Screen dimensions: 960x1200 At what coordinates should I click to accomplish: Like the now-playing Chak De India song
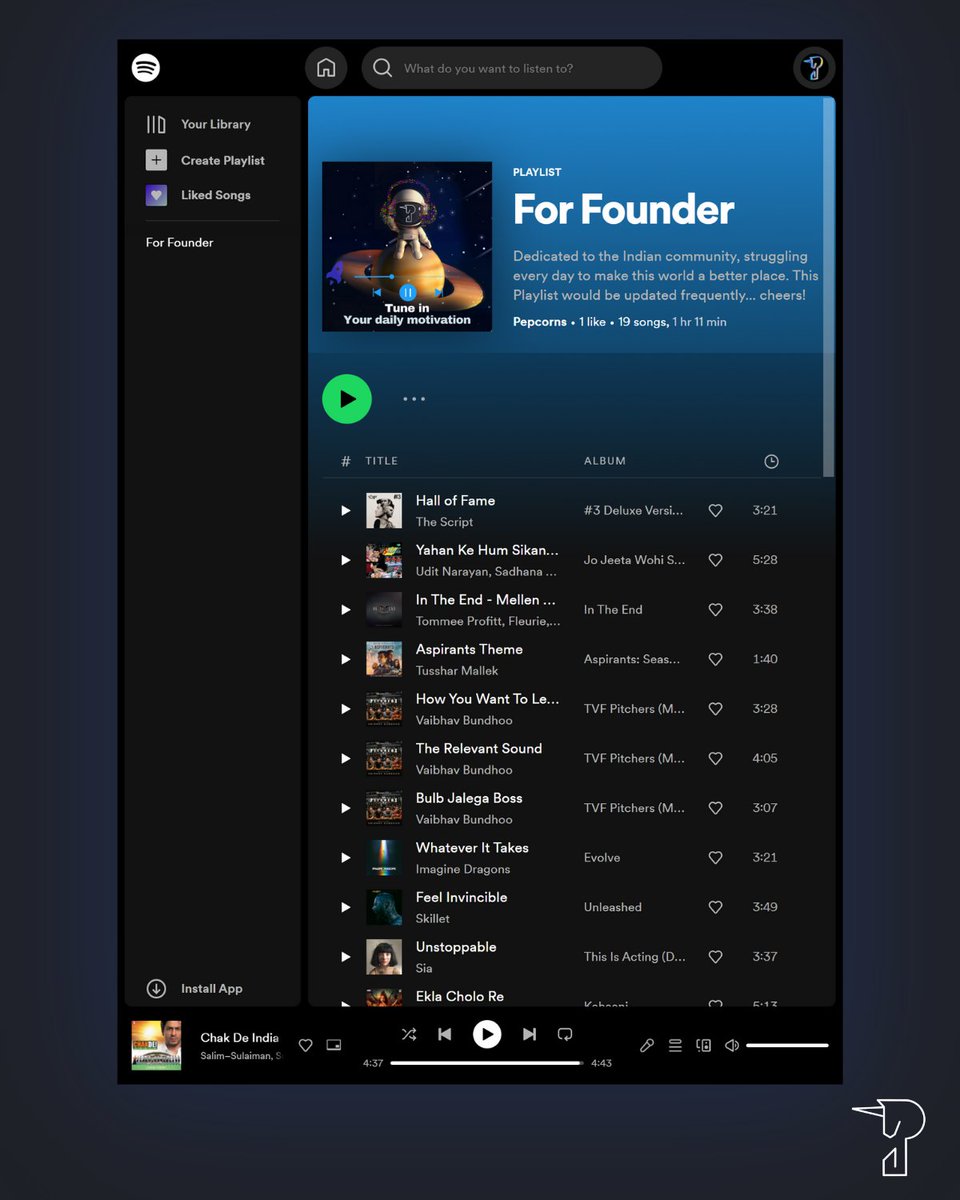306,1045
